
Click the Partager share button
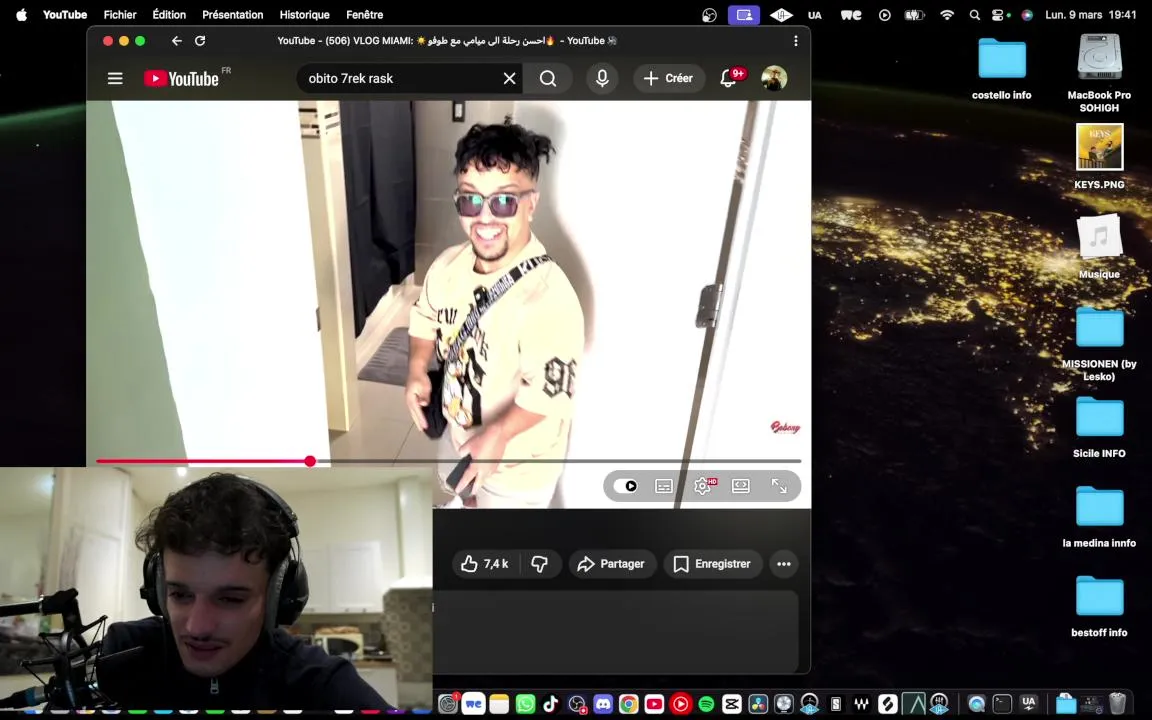pos(611,564)
